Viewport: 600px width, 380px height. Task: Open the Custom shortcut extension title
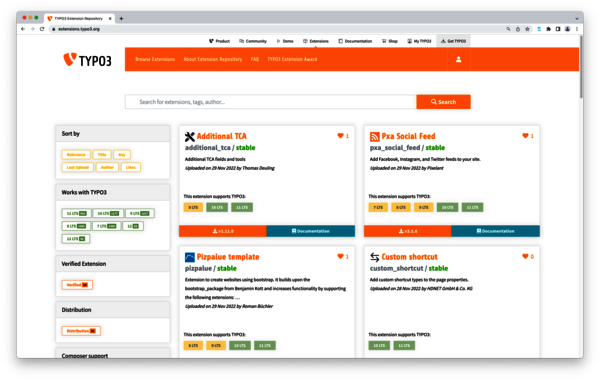pos(409,257)
